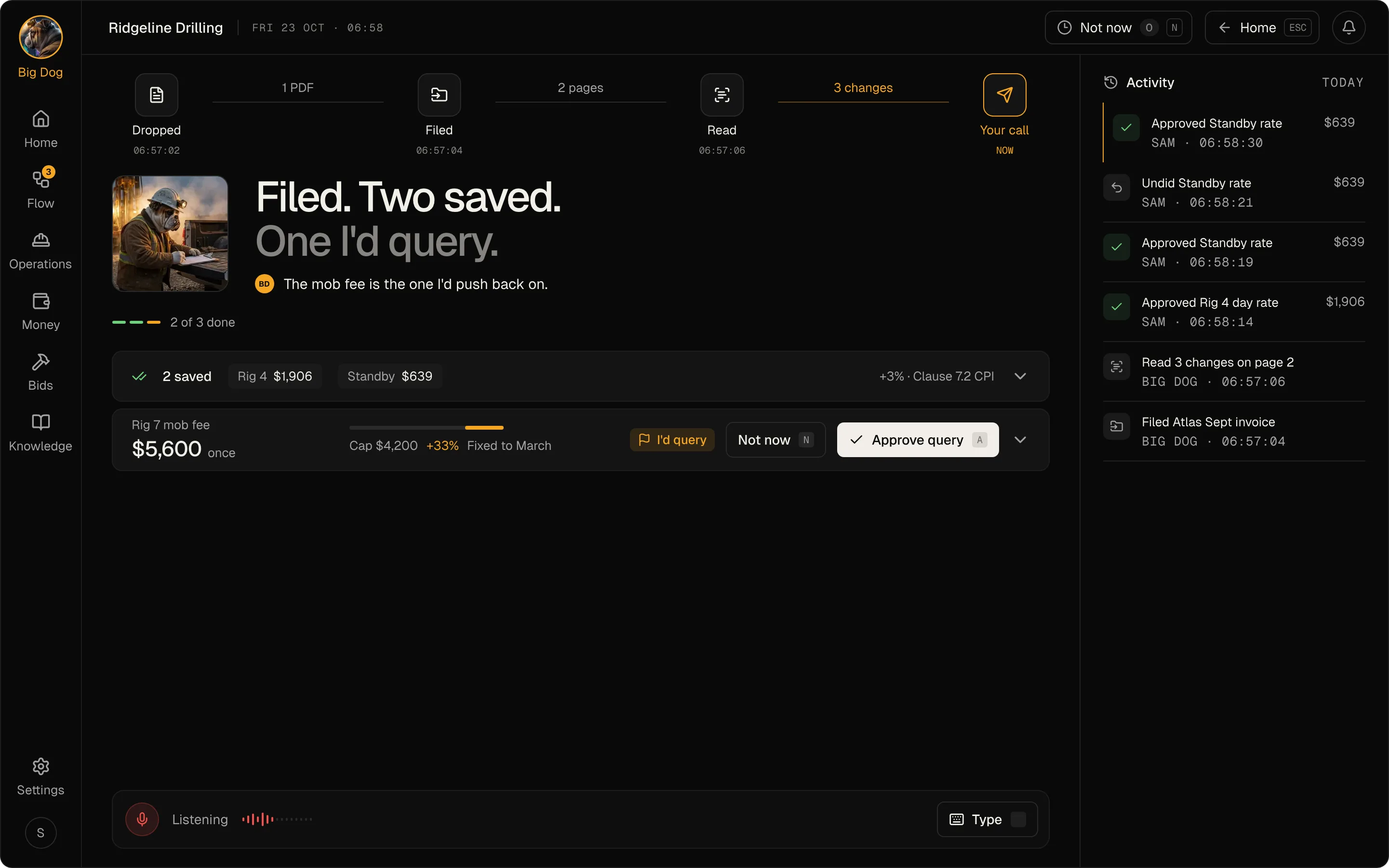The height and width of the screenshot is (868, 1389).
Task: Open Filed Atlas Sept invoice entry
Action: 1234,431
